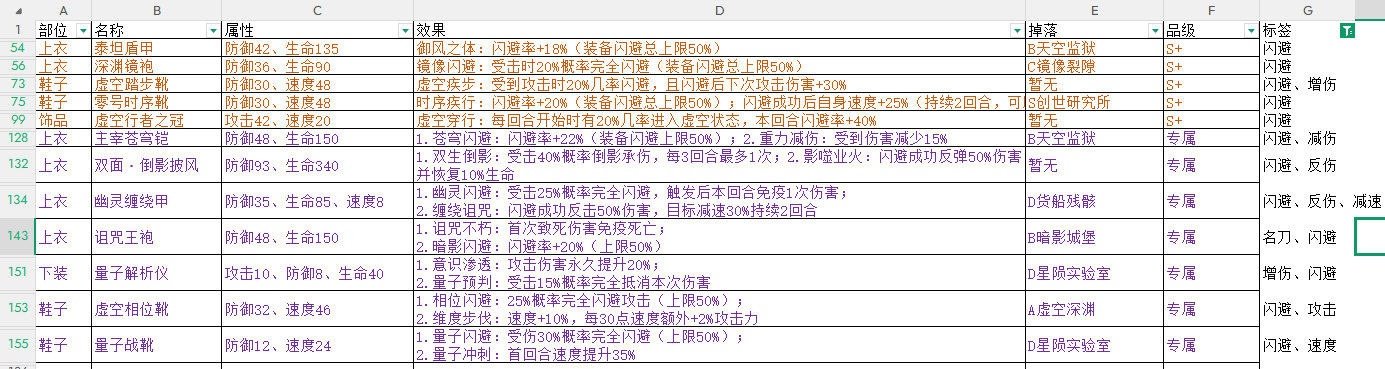Viewport: 1385px width, 369px height.
Task: Select row header 56
Action: point(18,66)
